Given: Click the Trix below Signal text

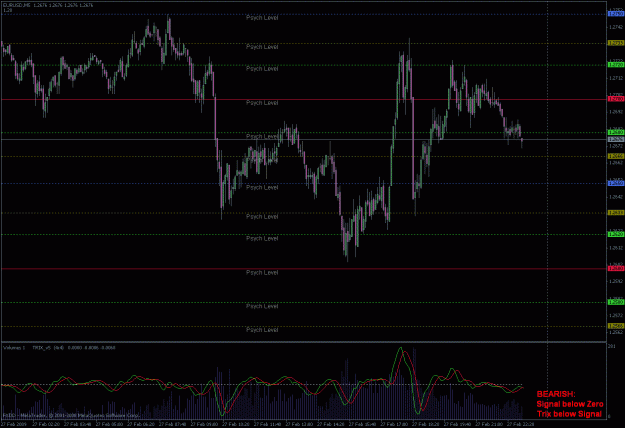Looking at the screenshot, I should (569, 414).
